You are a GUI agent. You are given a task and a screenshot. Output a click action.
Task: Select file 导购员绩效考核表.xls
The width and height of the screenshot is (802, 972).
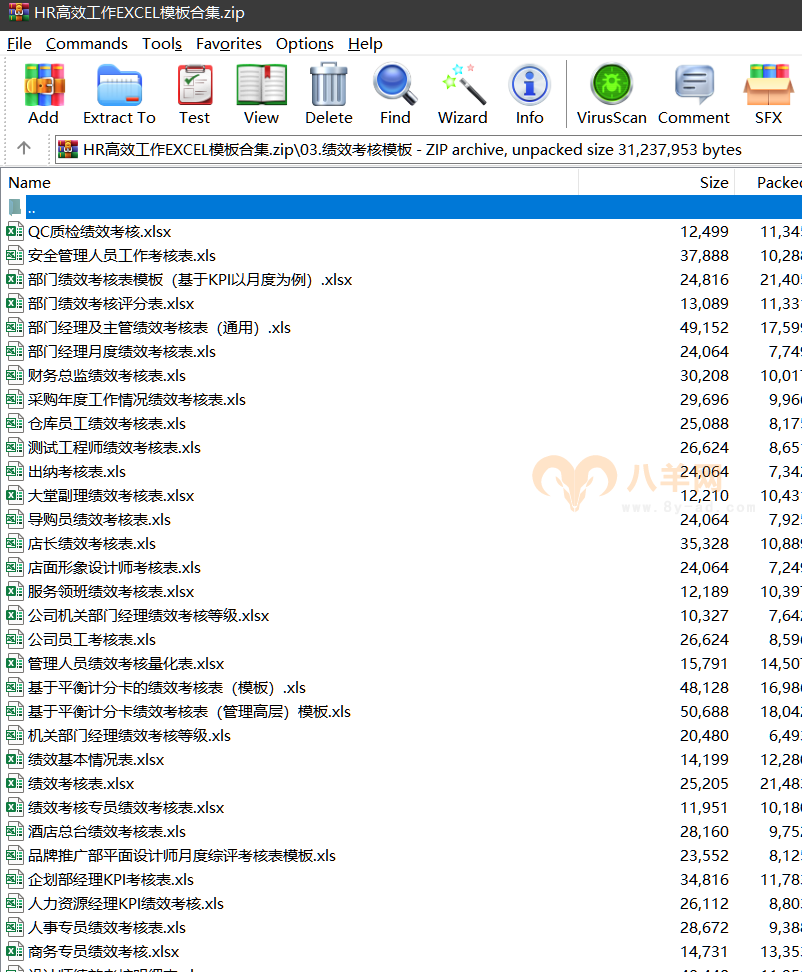[x=99, y=519]
